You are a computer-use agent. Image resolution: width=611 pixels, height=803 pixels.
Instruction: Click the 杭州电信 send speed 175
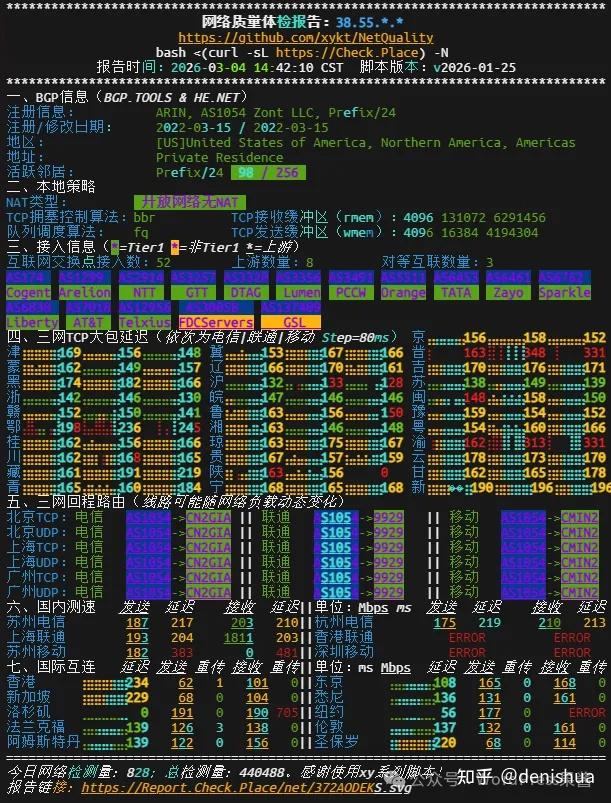point(445,623)
